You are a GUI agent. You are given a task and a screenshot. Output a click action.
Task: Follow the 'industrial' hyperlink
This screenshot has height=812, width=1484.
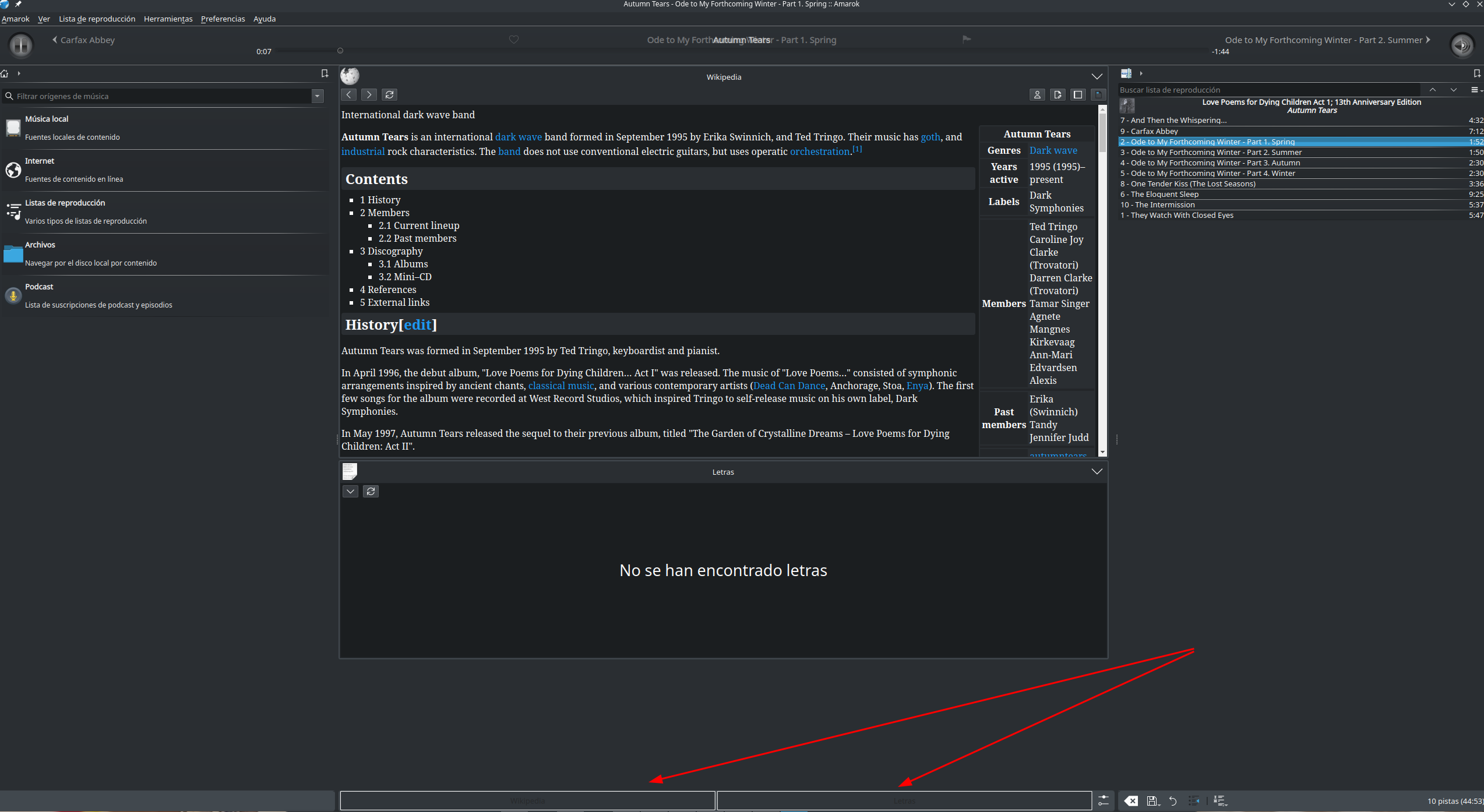[x=363, y=151]
